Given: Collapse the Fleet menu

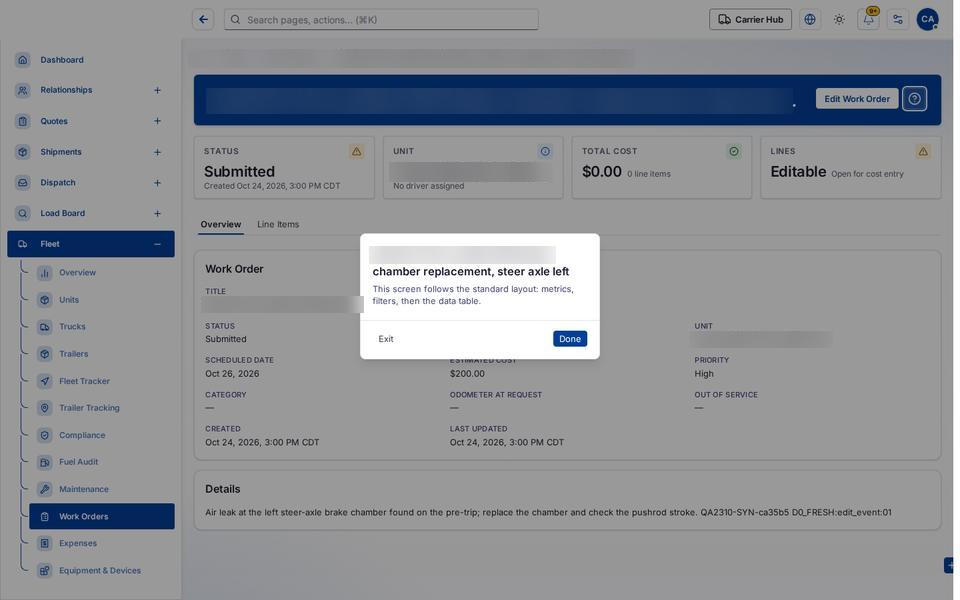Looking at the screenshot, I should [157, 244].
